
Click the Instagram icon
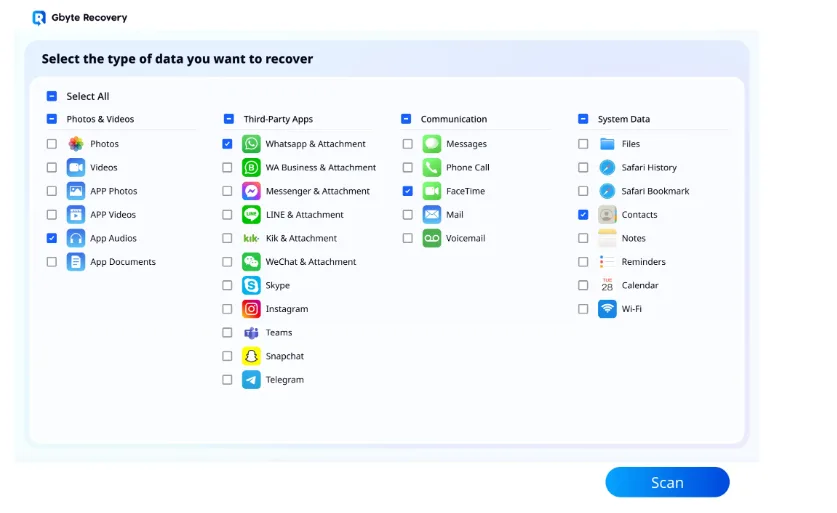(251, 309)
